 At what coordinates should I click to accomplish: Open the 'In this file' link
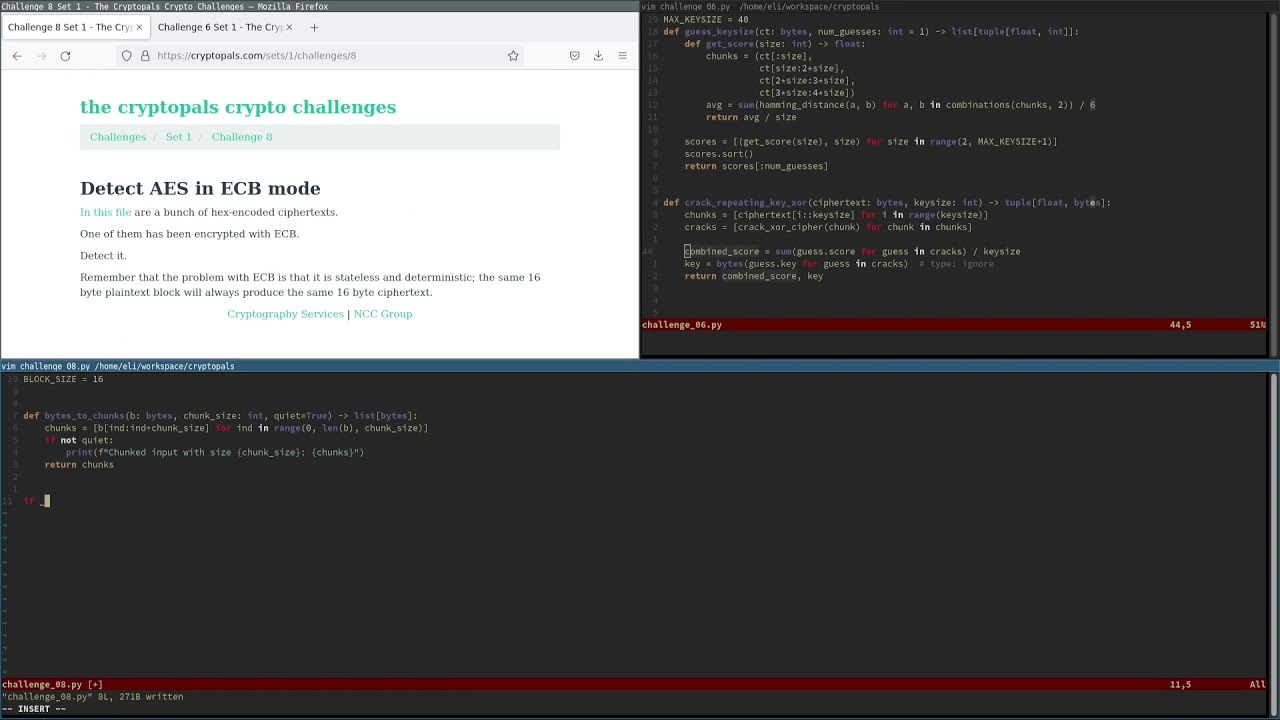coord(105,212)
